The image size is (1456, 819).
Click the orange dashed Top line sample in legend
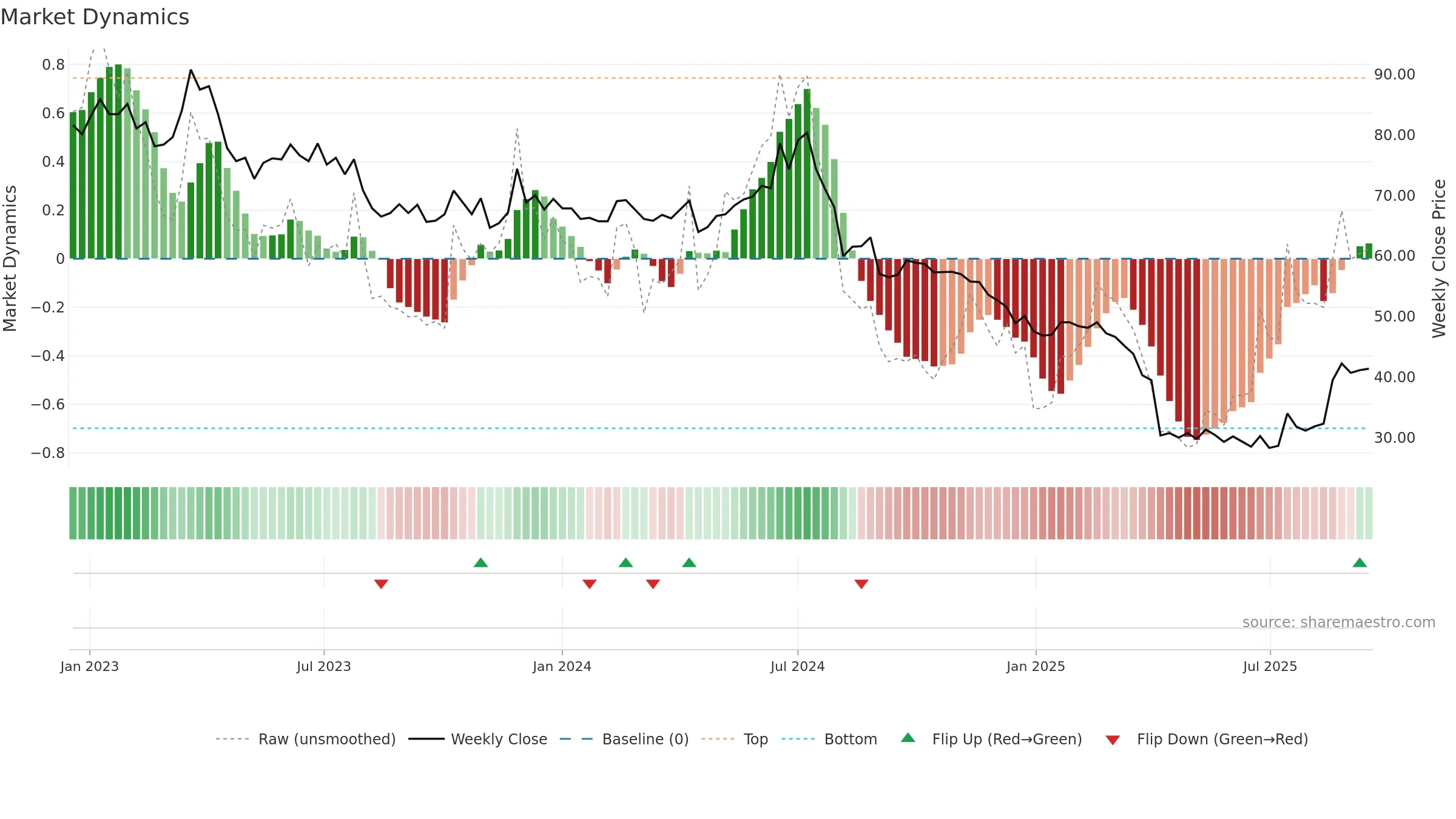pyautogui.click(x=718, y=739)
